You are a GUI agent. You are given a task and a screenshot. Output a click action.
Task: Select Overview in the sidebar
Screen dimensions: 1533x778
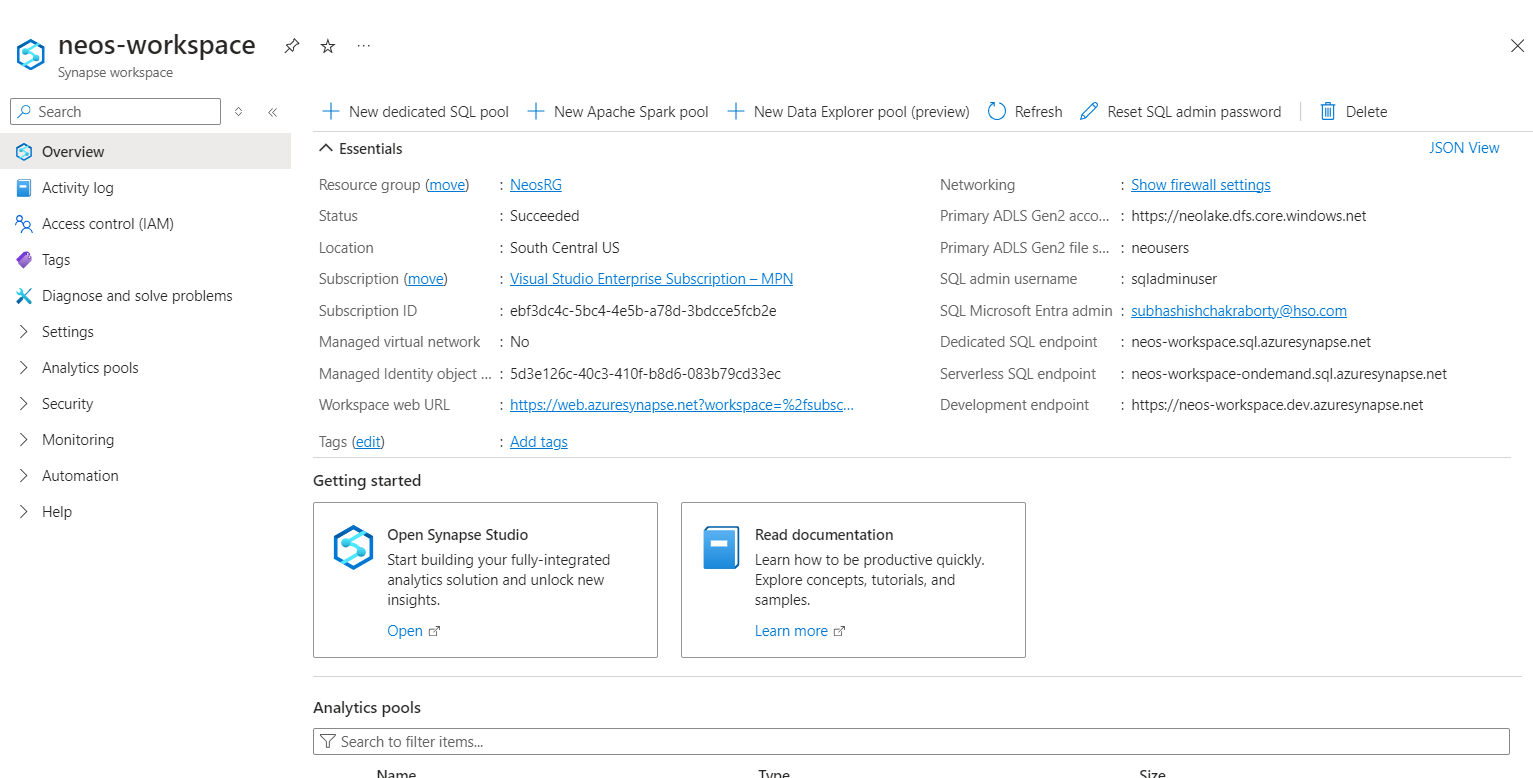click(x=145, y=152)
